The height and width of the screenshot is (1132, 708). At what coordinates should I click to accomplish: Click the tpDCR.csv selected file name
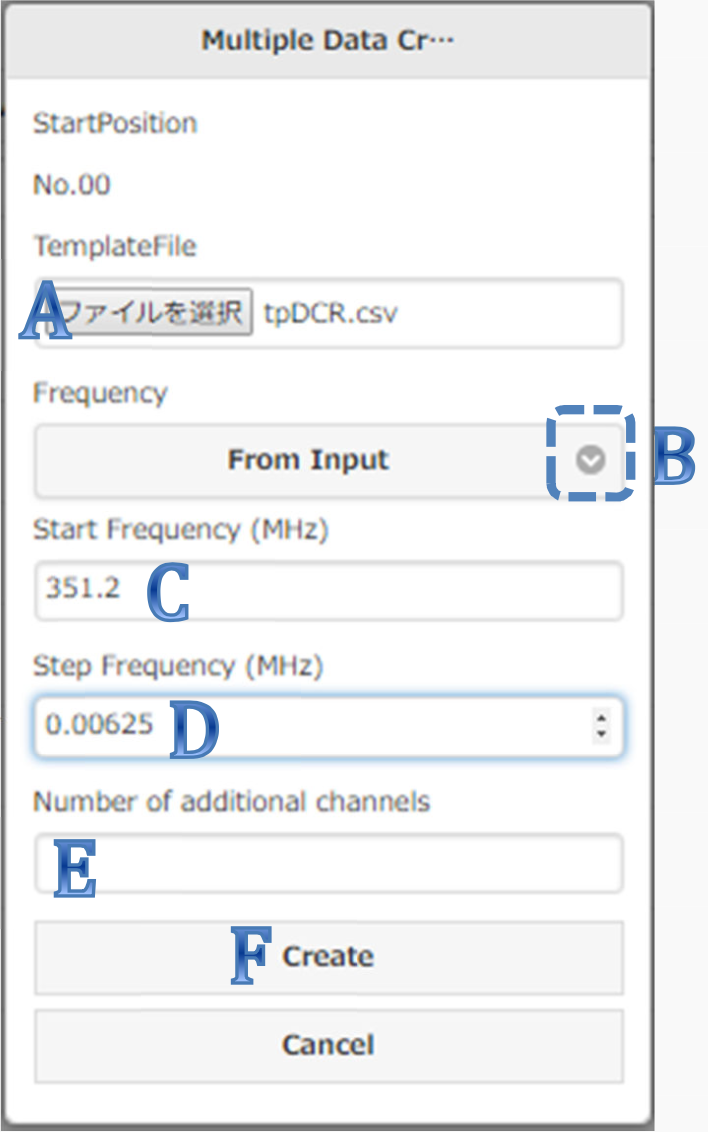[330, 312]
